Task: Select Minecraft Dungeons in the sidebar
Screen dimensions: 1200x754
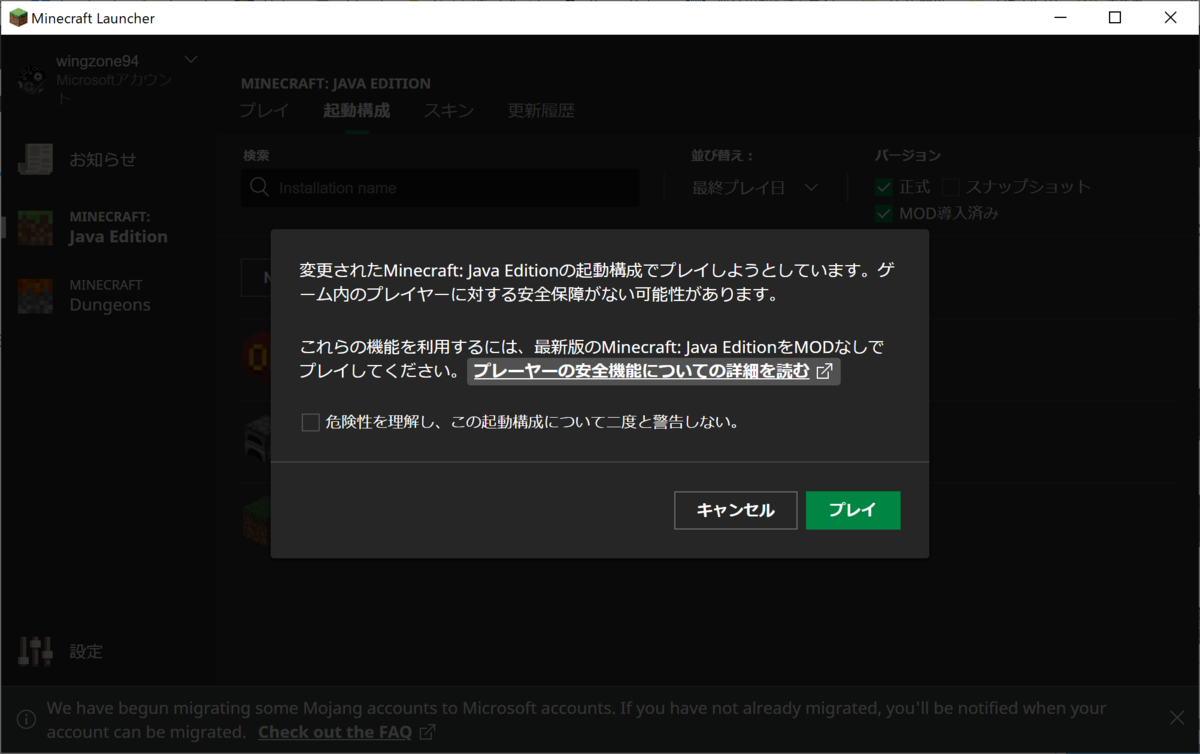Action: pyautogui.click(x=107, y=295)
